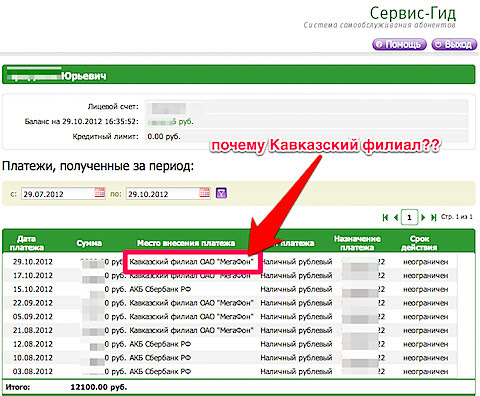Edit the page number field showing 1
Viewport: 480px width, 396px height.
[409, 218]
